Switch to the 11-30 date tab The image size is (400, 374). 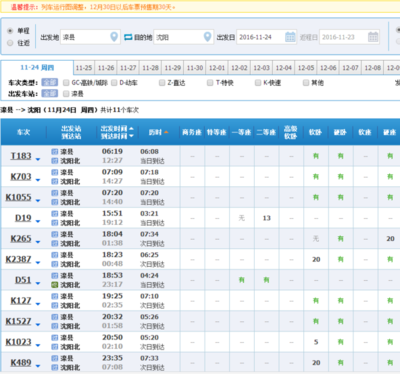(195, 68)
